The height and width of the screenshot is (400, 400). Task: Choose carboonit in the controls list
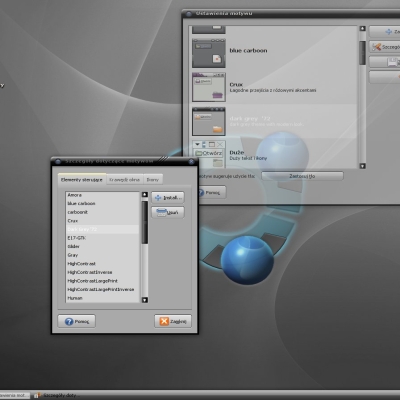(x=102, y=212)
